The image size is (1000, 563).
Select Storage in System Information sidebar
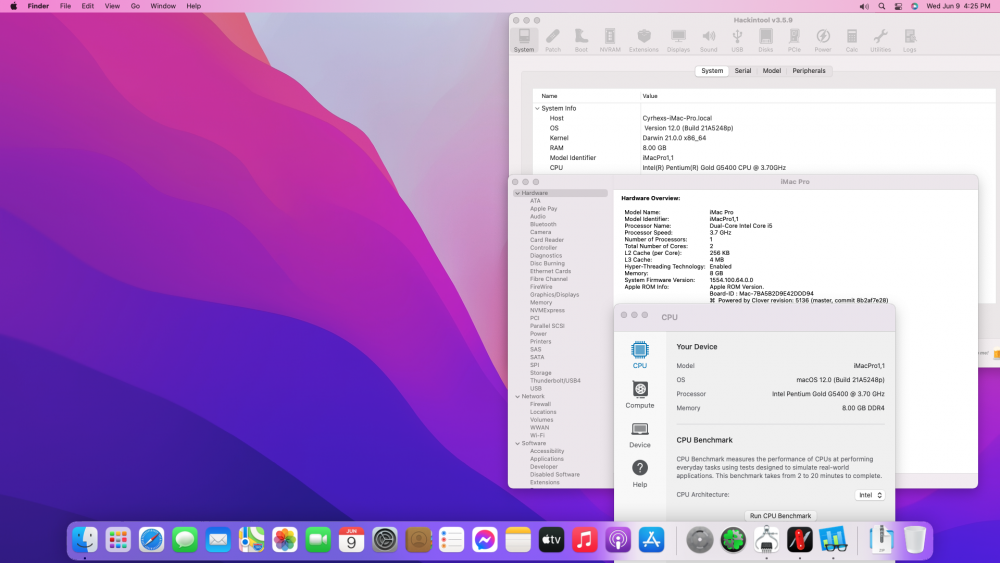540,373
